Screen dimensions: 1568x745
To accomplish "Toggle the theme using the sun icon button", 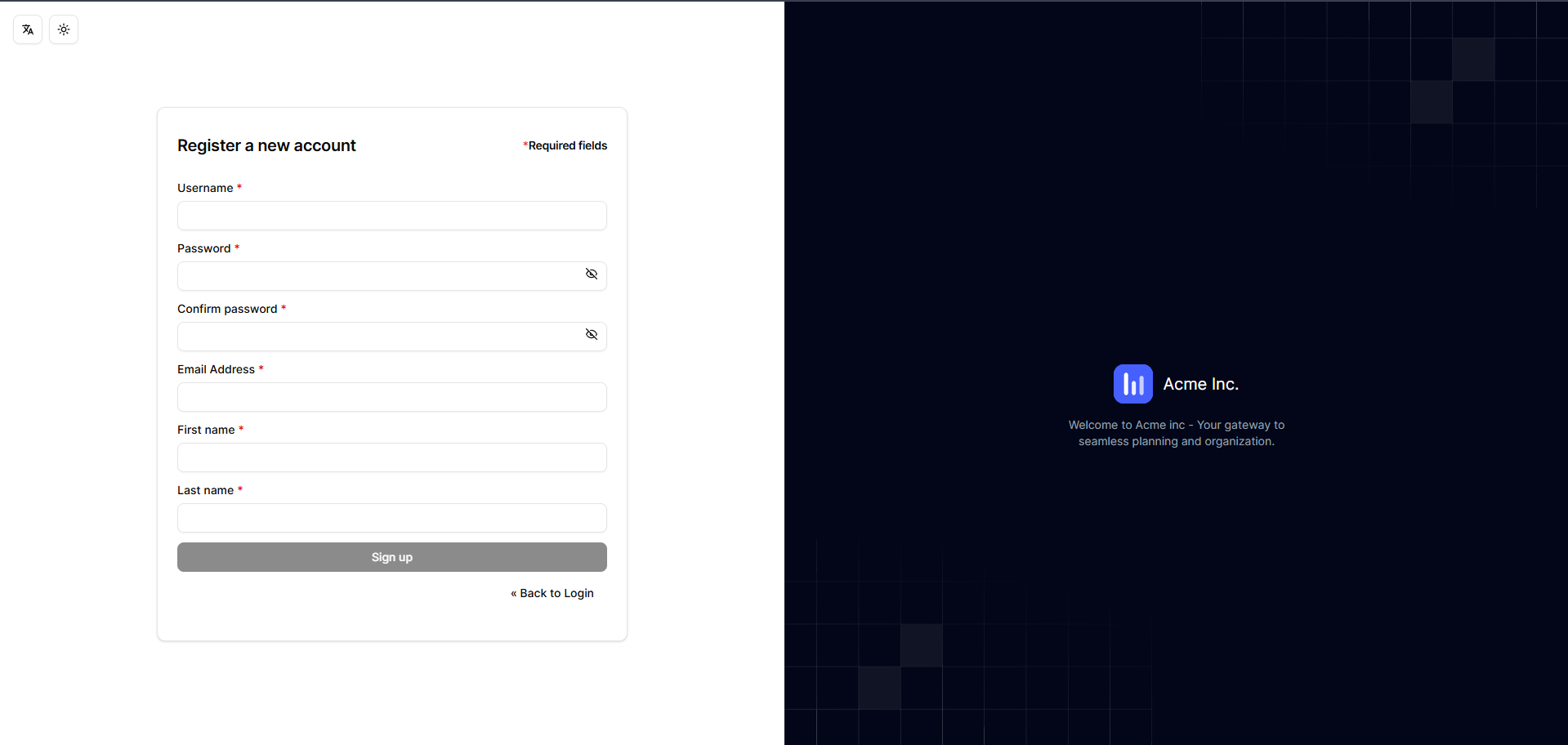I will [63, 29].
